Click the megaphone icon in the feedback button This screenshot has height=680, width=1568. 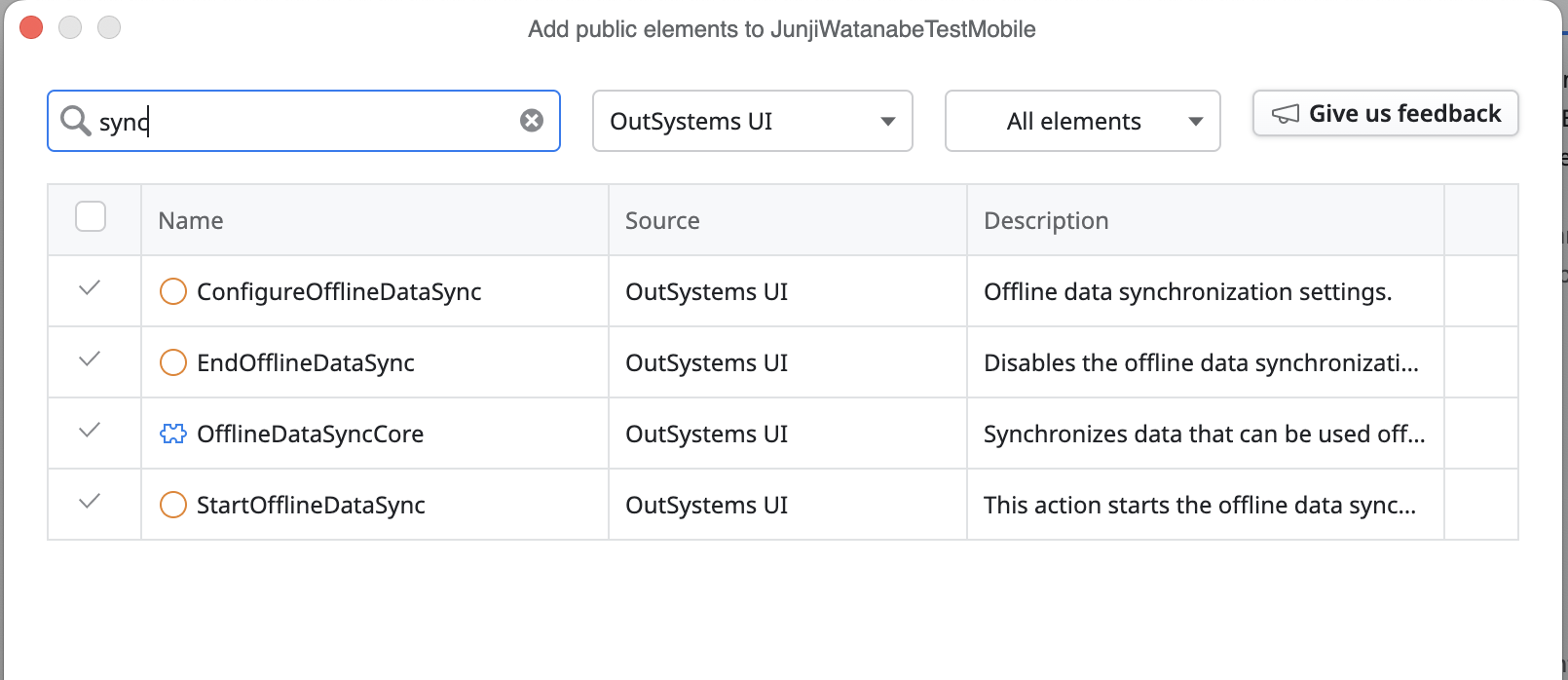(x=1286, y=114)
